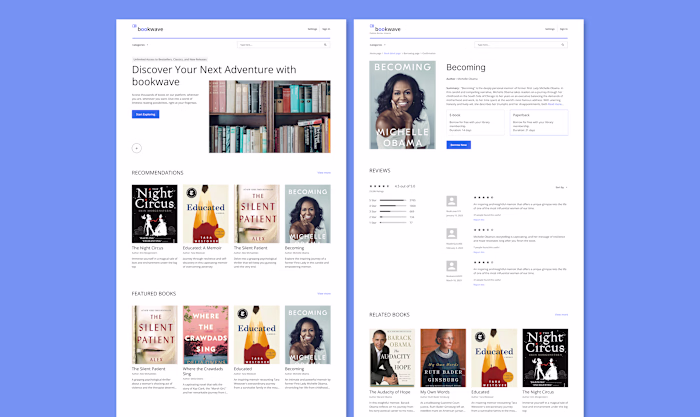This screenshot has width=700, height=417.
Task: Open the Educated cover in Related Books
Action: click(494, 358)
